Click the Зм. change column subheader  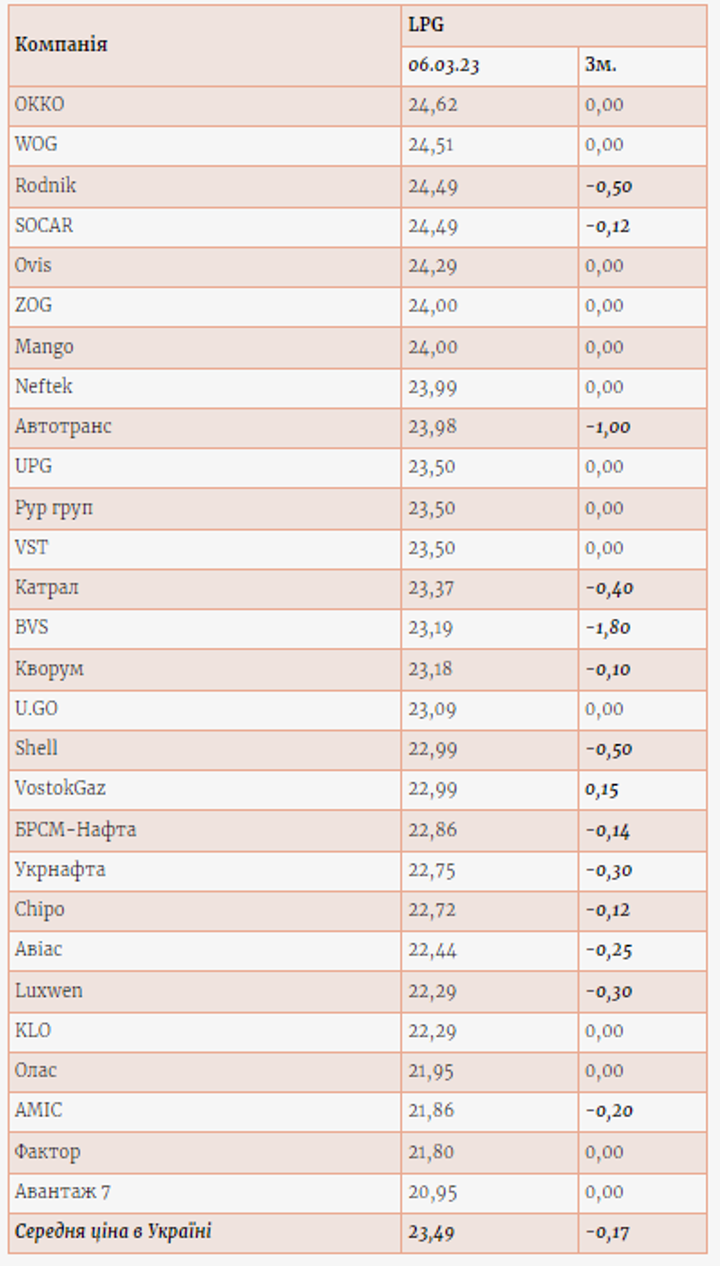600,66
